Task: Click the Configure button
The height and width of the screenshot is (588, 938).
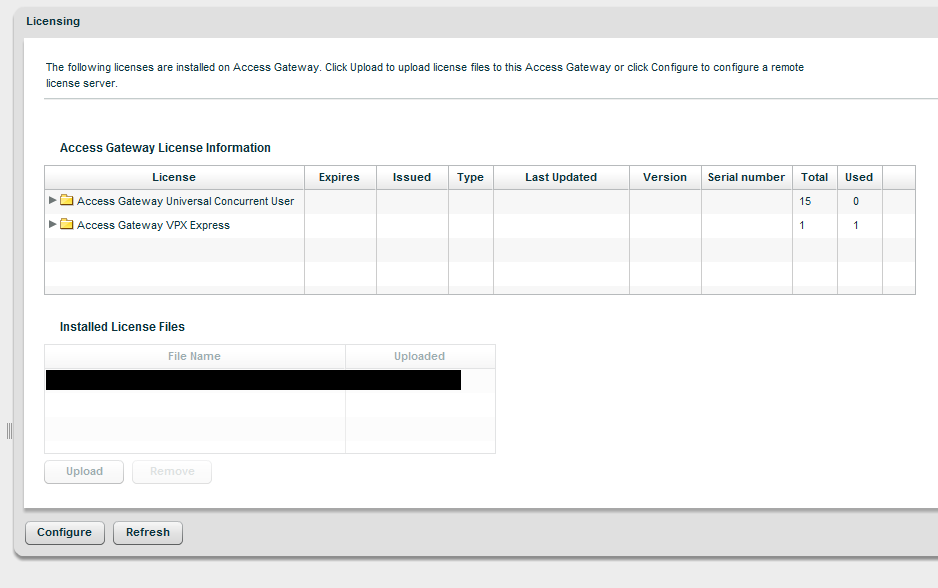Action: 65,532
